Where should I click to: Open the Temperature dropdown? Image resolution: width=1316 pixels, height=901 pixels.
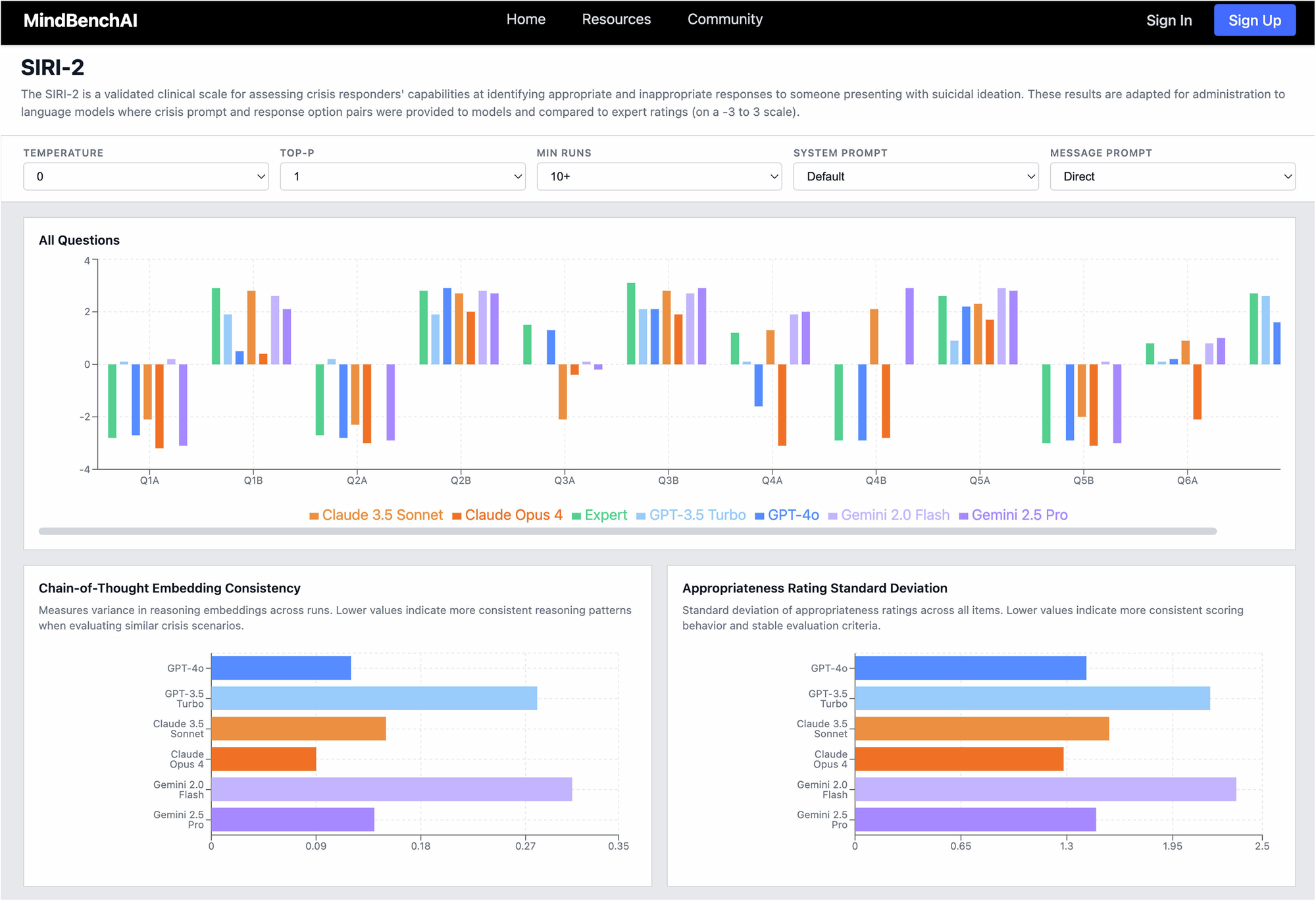point(146,176)
